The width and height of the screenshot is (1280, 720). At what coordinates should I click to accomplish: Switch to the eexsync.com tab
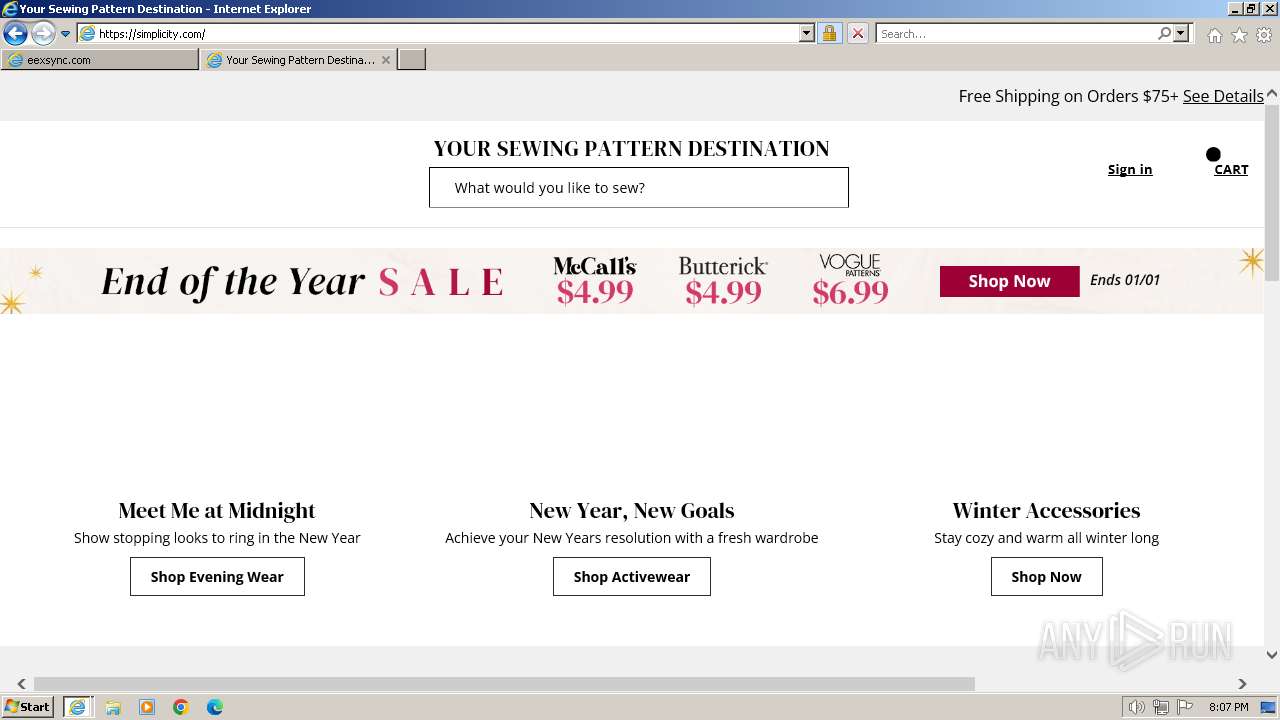coord(100,60)
